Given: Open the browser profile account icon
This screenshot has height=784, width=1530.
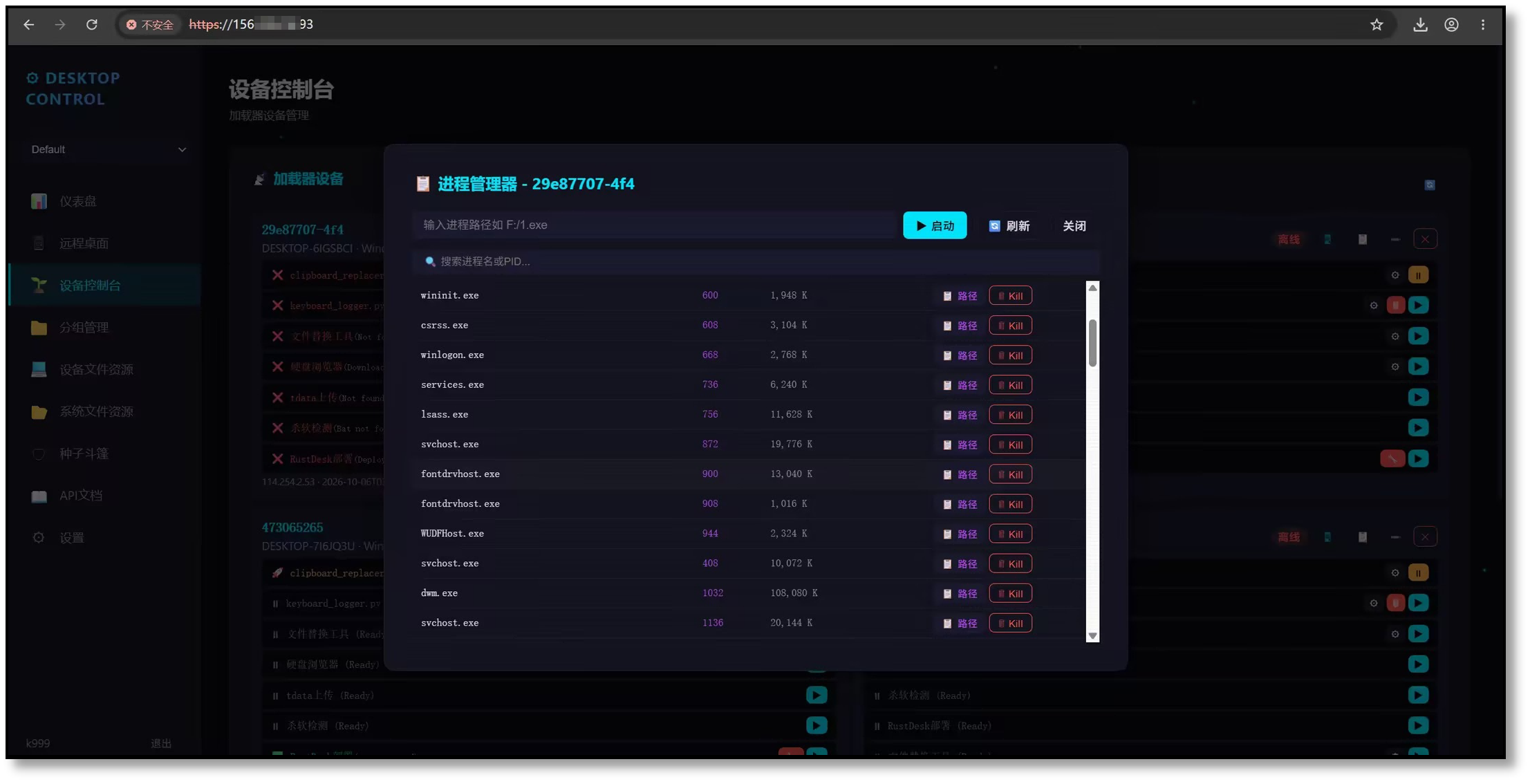Looking at the screenshot, I should pos(1451,25).
